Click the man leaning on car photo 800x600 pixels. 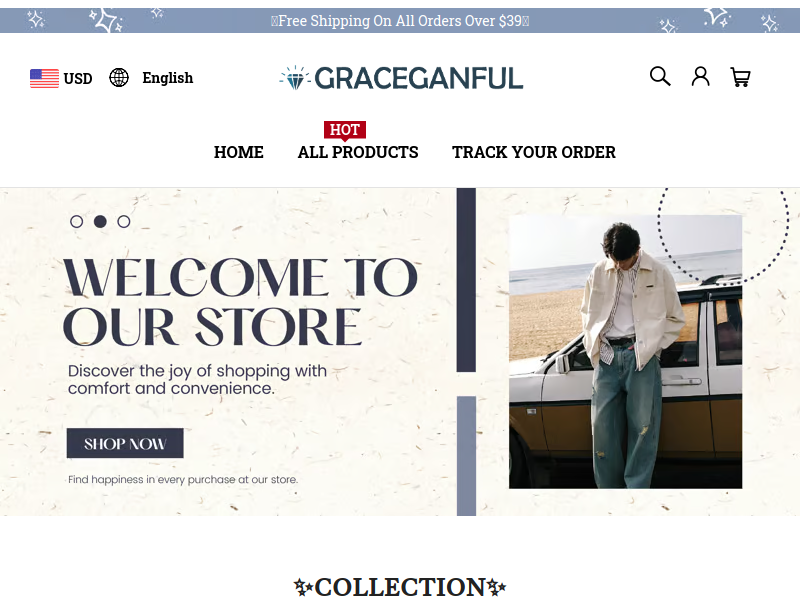click(x=626, y=352)
